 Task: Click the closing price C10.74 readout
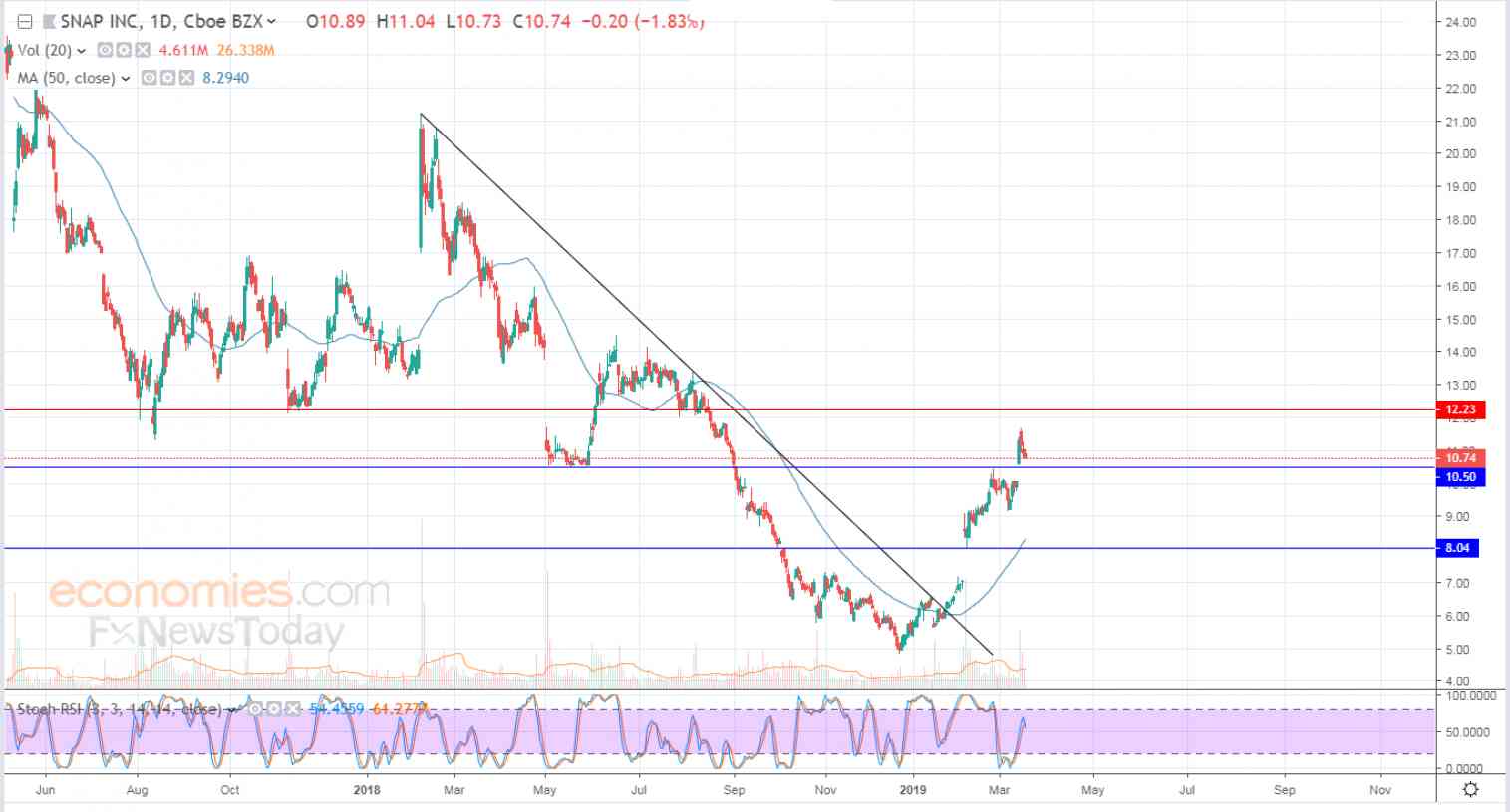(541, 21)
